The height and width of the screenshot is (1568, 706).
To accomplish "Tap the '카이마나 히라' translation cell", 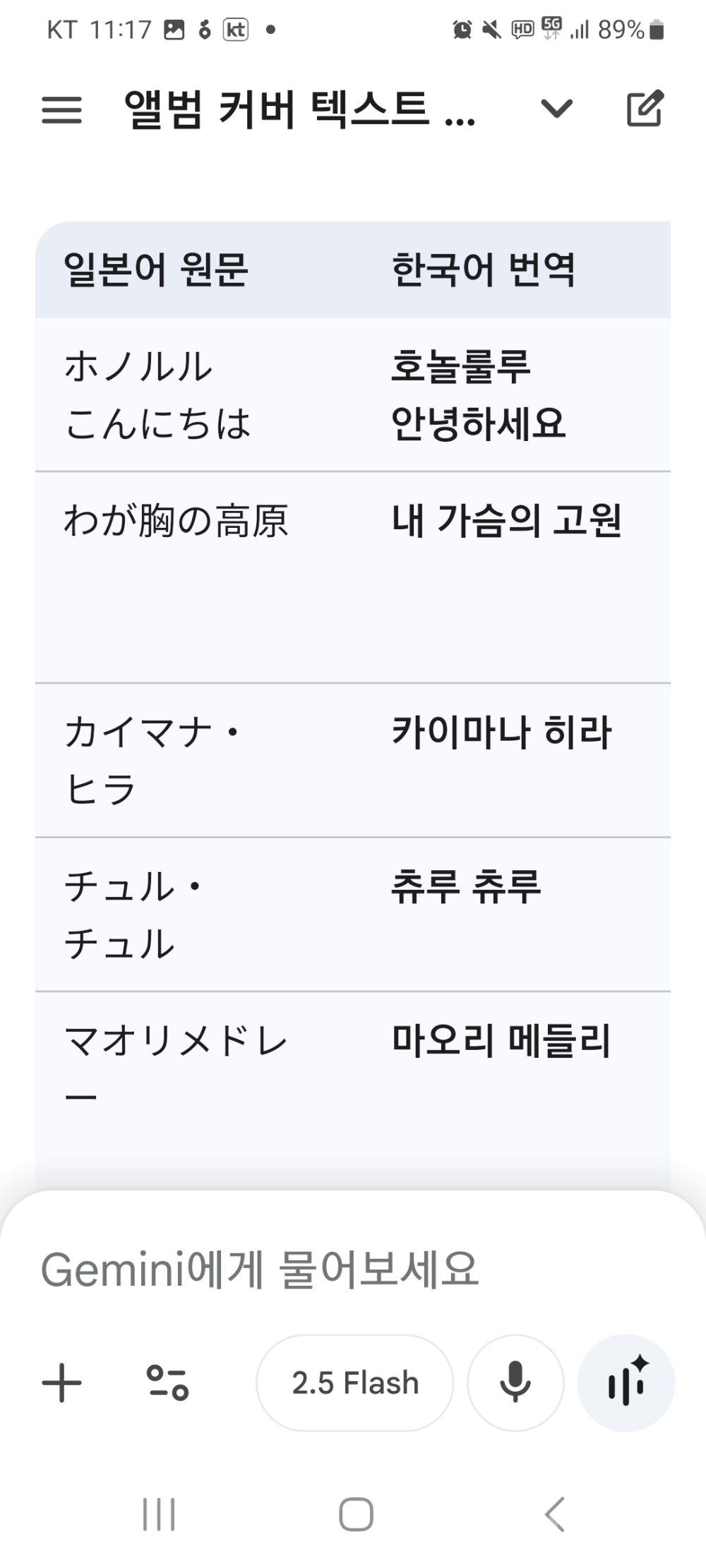I will pos(501,732).
